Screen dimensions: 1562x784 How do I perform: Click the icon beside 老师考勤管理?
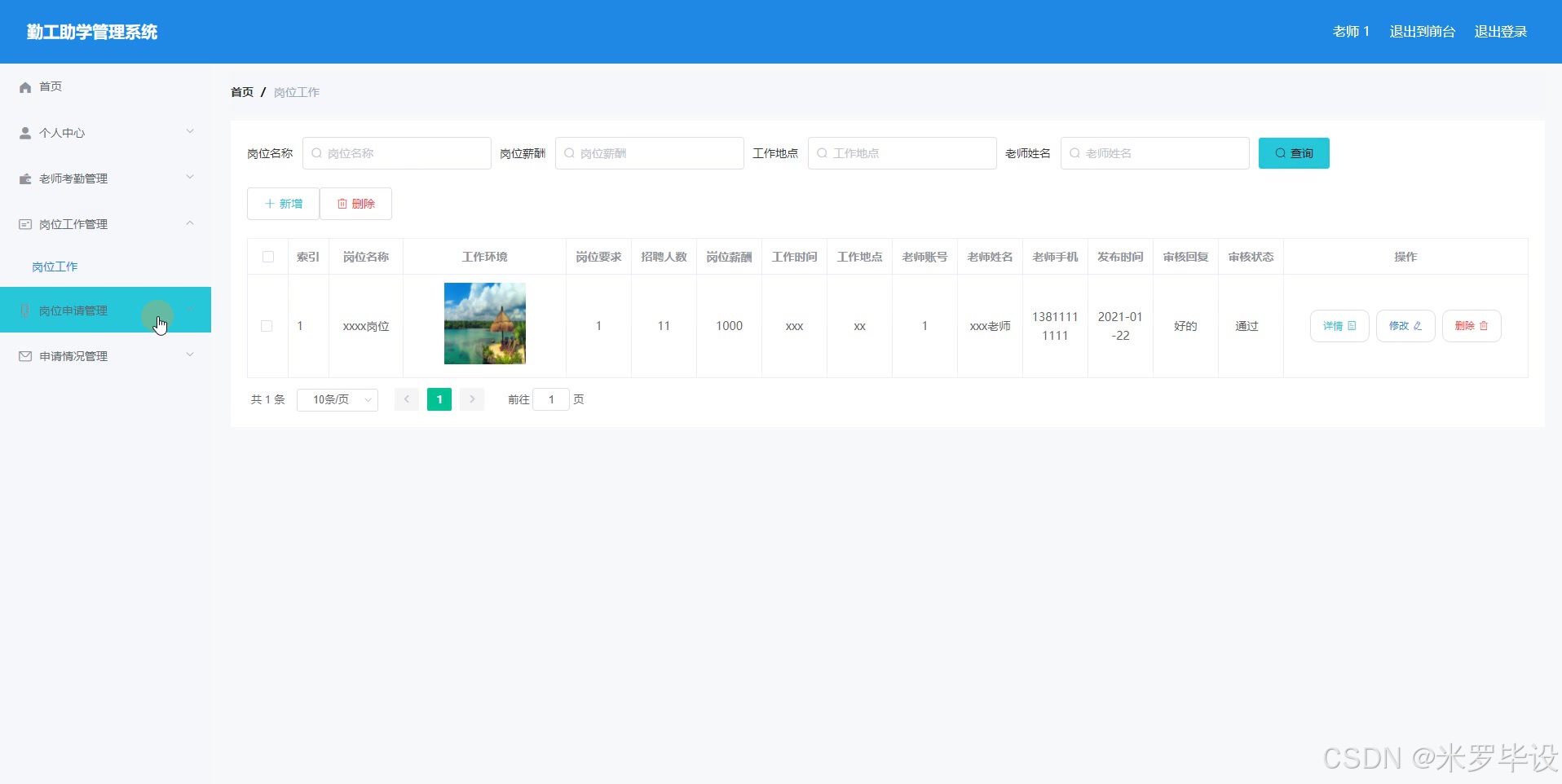(25, 178)
